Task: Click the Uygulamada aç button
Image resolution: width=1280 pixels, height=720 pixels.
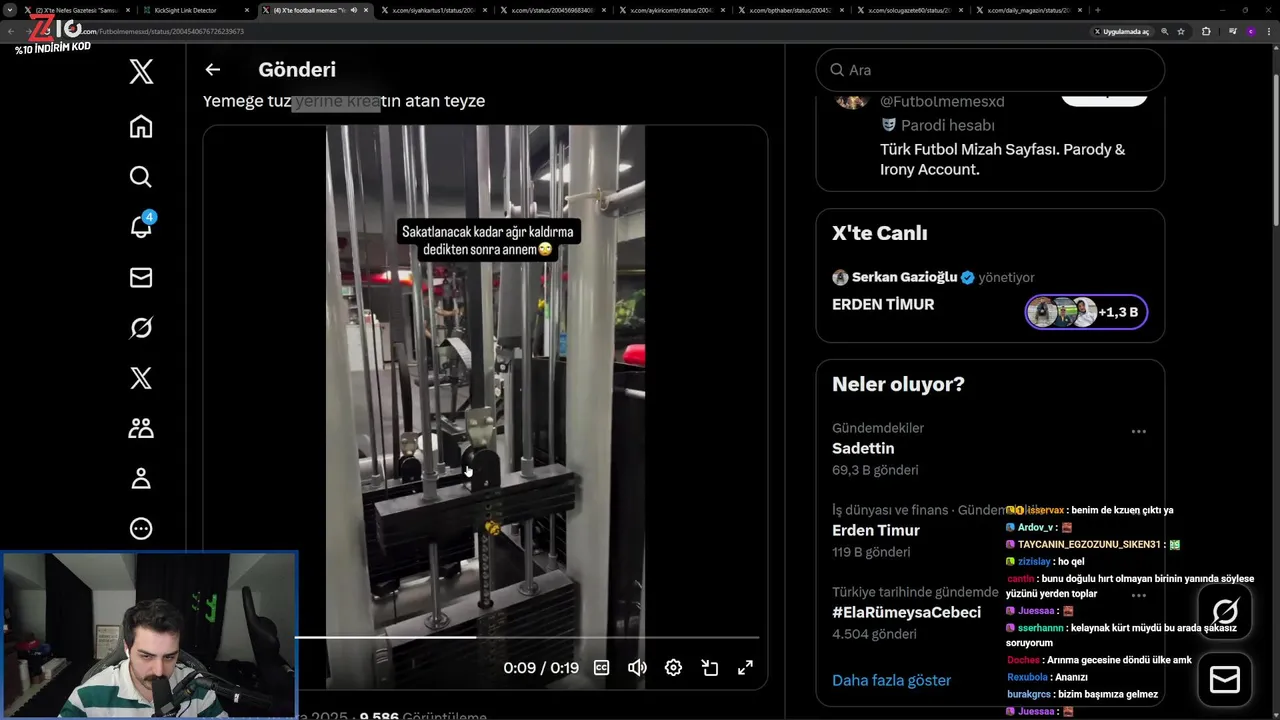Action: [x=1121, y=31]
